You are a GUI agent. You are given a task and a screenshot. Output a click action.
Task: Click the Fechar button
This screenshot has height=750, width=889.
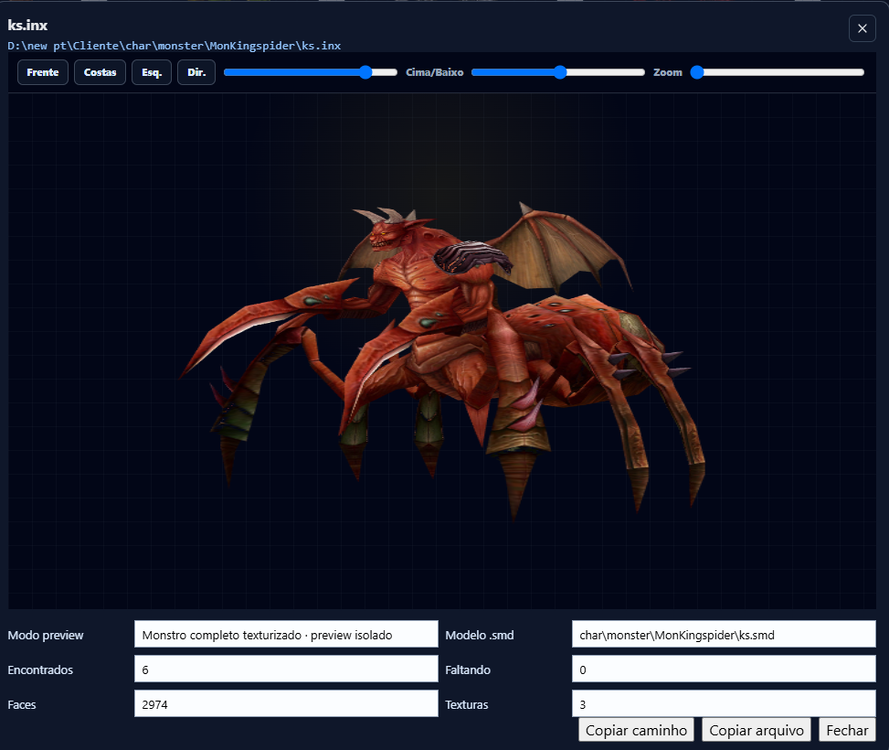(847, 730)
